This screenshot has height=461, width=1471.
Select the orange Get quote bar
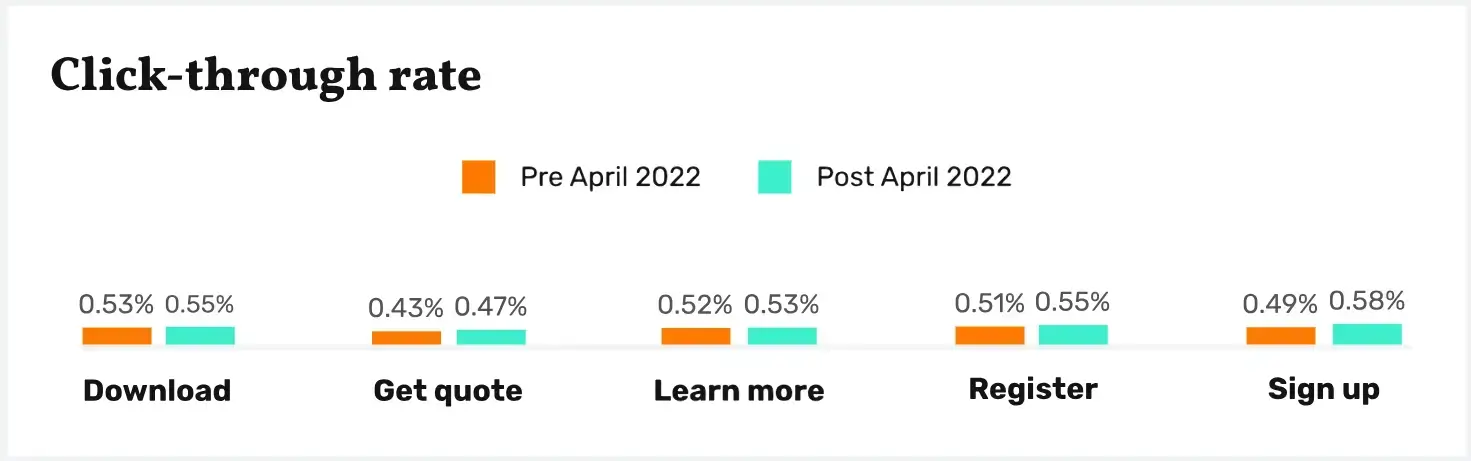pos(406,338)
